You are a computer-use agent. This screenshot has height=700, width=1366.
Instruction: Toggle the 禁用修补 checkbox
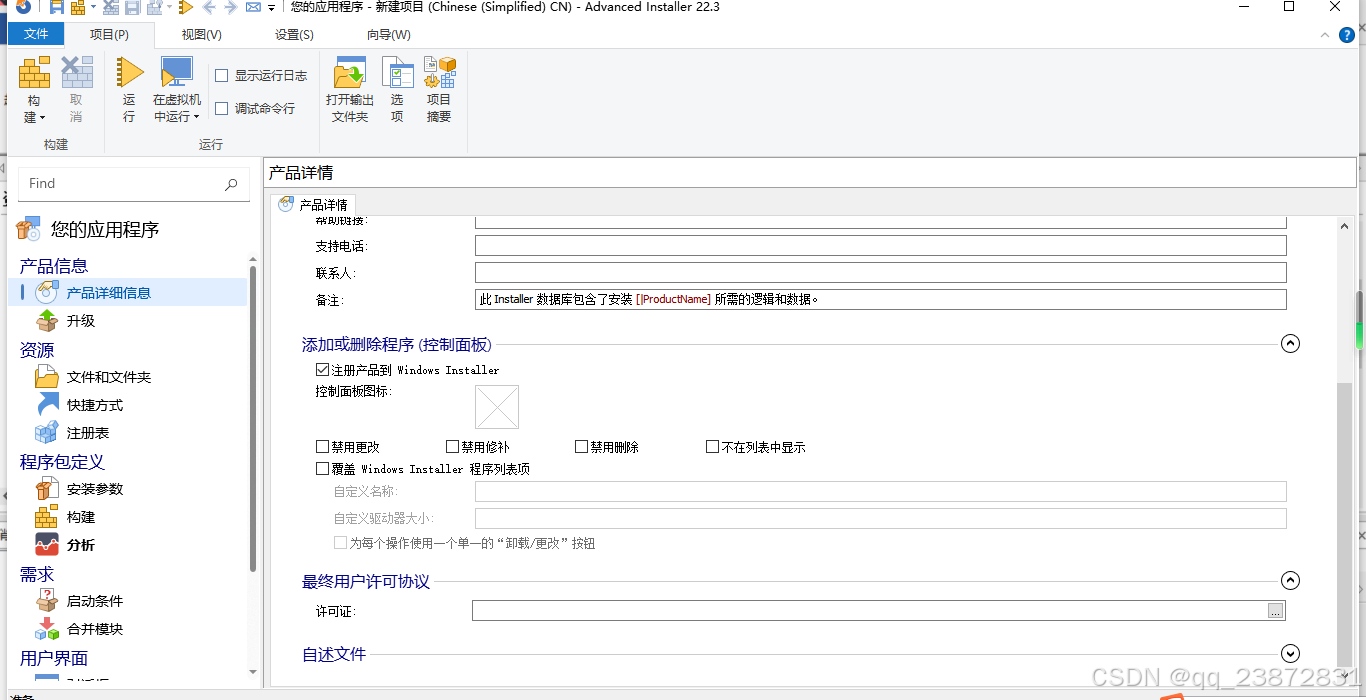[x=452, y=447]
